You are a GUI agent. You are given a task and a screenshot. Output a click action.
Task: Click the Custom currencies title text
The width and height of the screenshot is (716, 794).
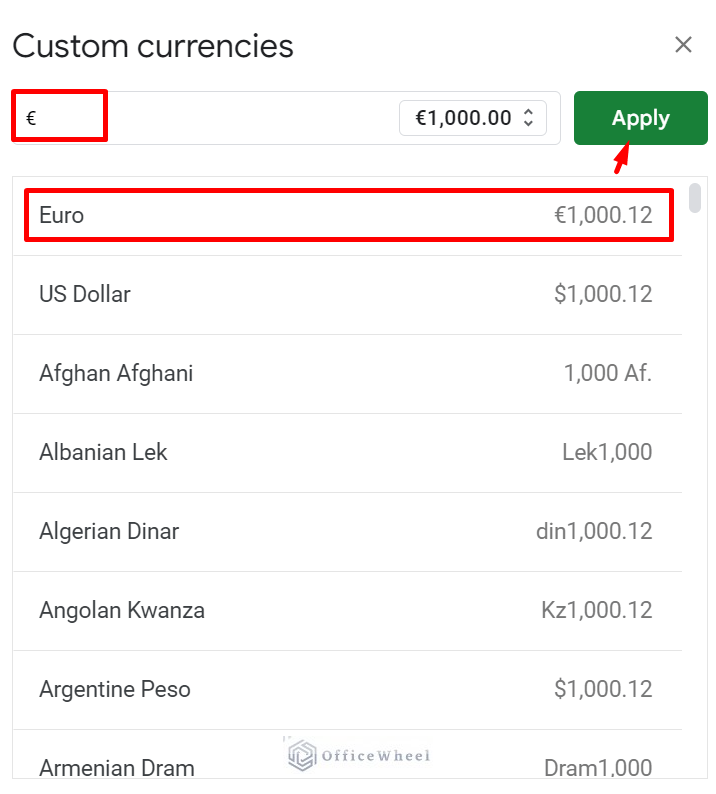click(x=153, y=46)
